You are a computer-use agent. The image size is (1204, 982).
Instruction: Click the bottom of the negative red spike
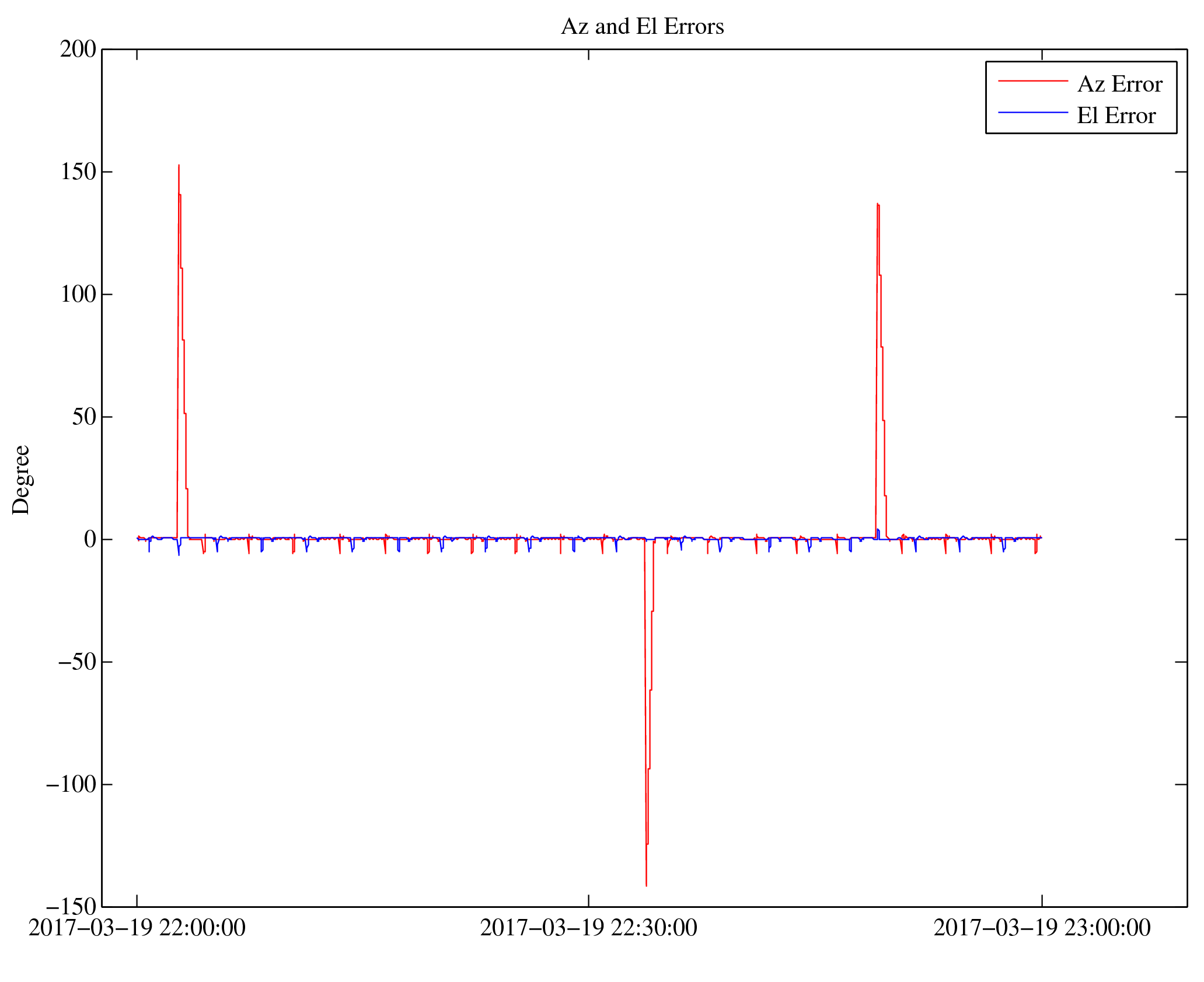pos(646,885)
